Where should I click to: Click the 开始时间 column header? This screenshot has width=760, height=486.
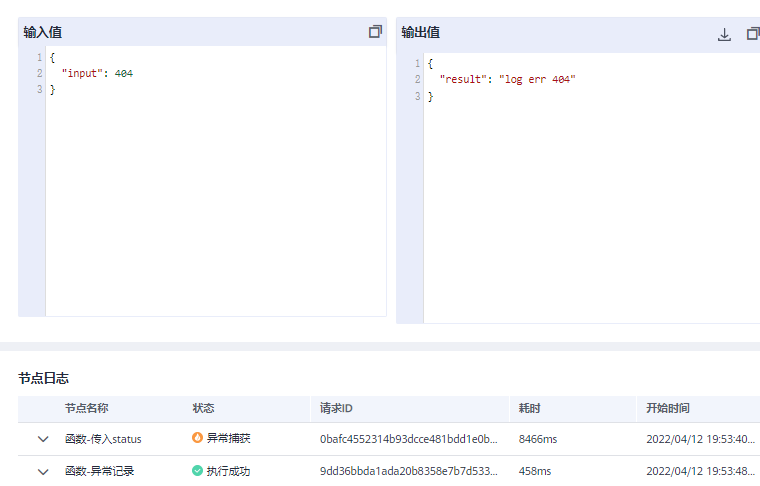[667, 408]
